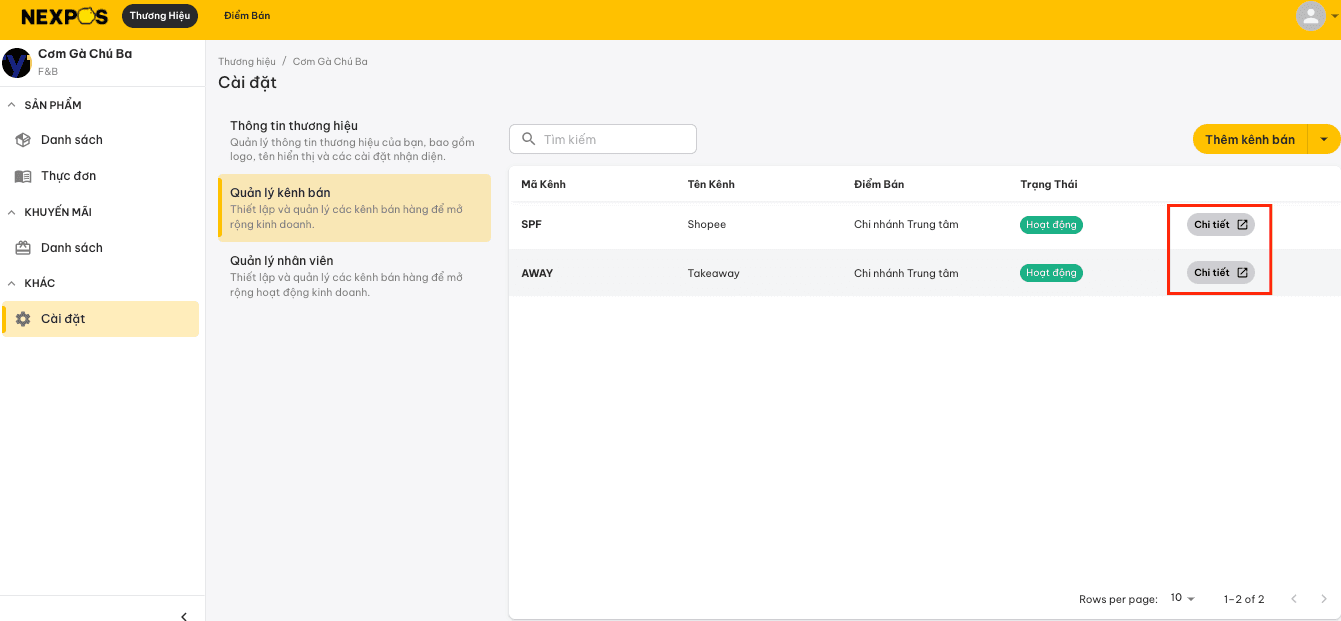Open Quản lý nhân viên section
The width and height of the screenshot is (1341, 621).
click(x=354, y=276)
